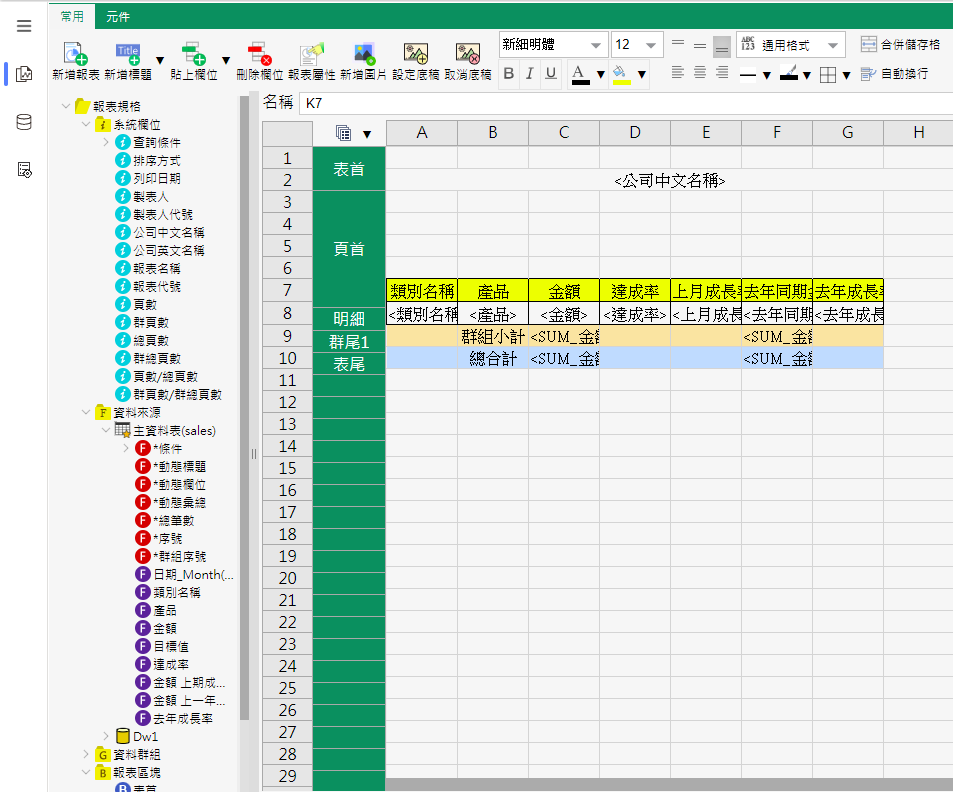The height and width of the screenshot is (792, 953).
Task: Click the border line color pen icon
Action: (789, 74)
